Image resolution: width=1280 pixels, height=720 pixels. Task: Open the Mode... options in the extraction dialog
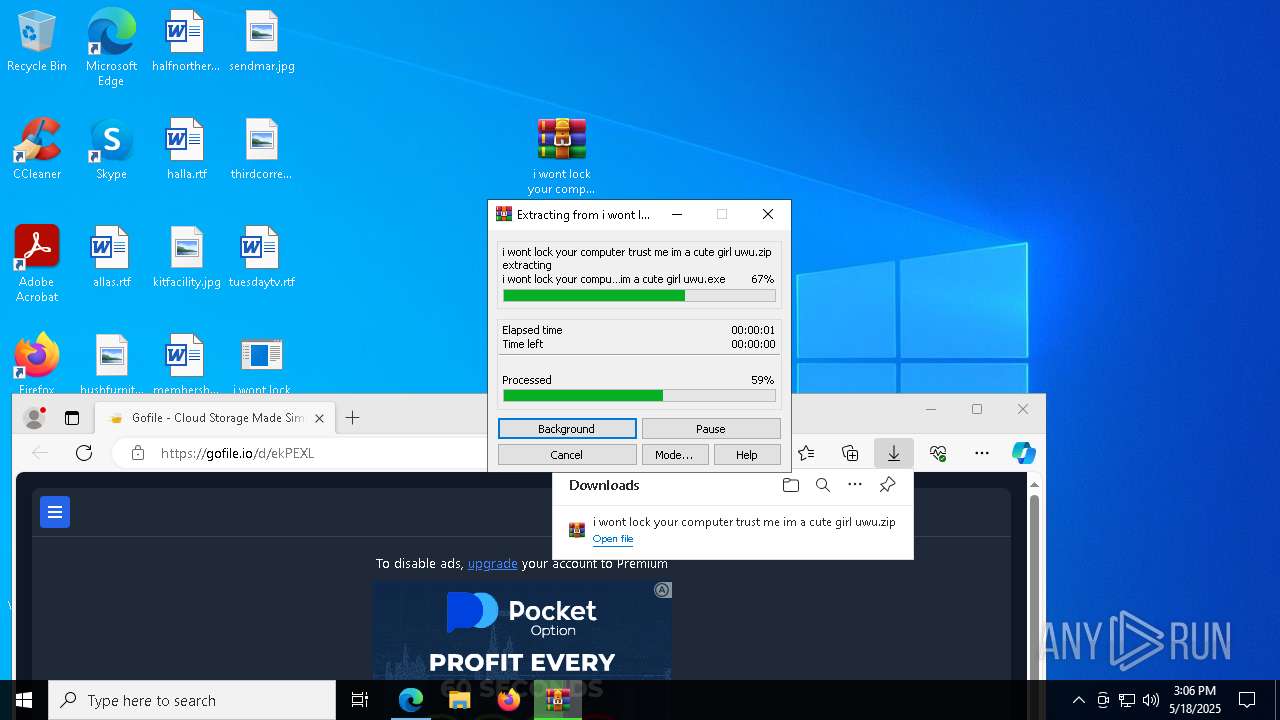coord(674,455)
